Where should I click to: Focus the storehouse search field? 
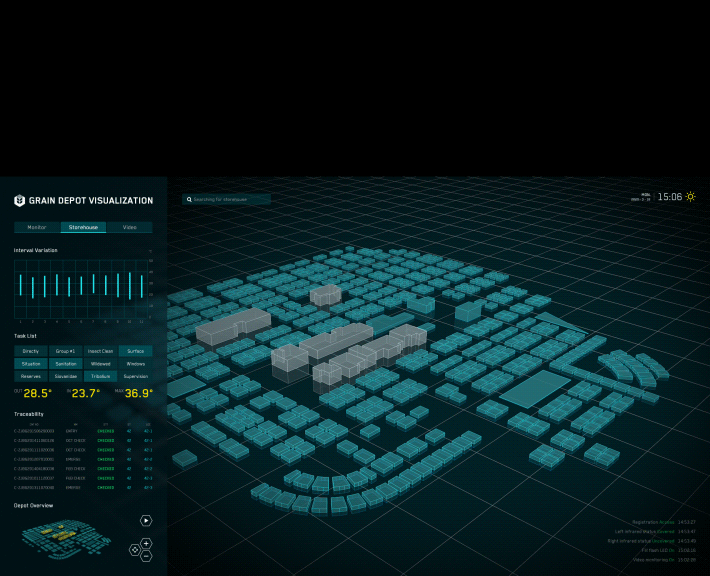[x=226, y=199]
